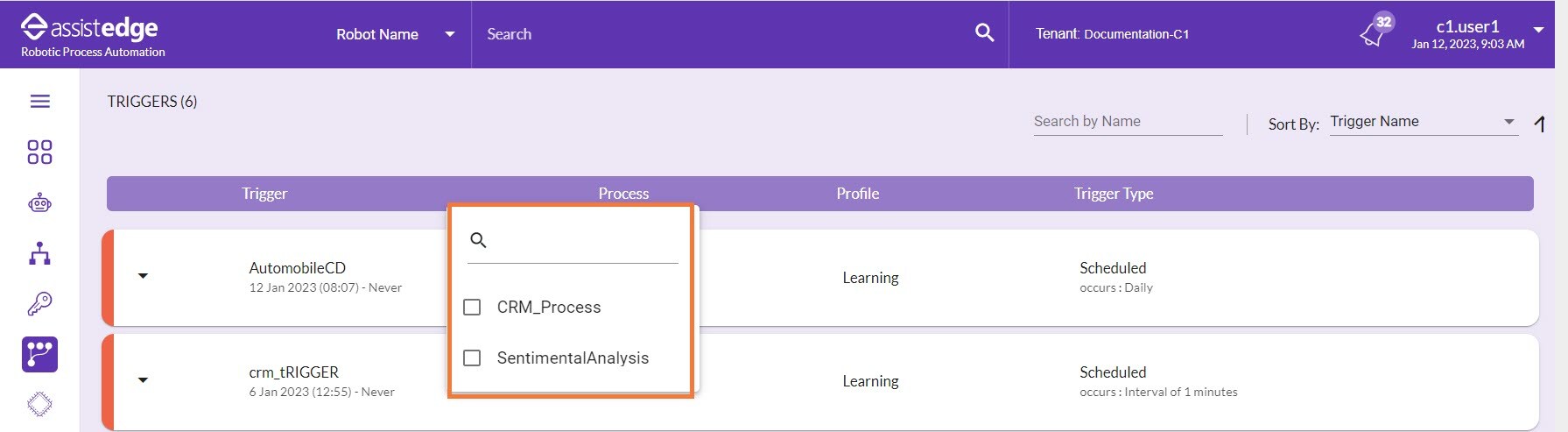Open the credentials key icon in sidebar

(40, 304)
